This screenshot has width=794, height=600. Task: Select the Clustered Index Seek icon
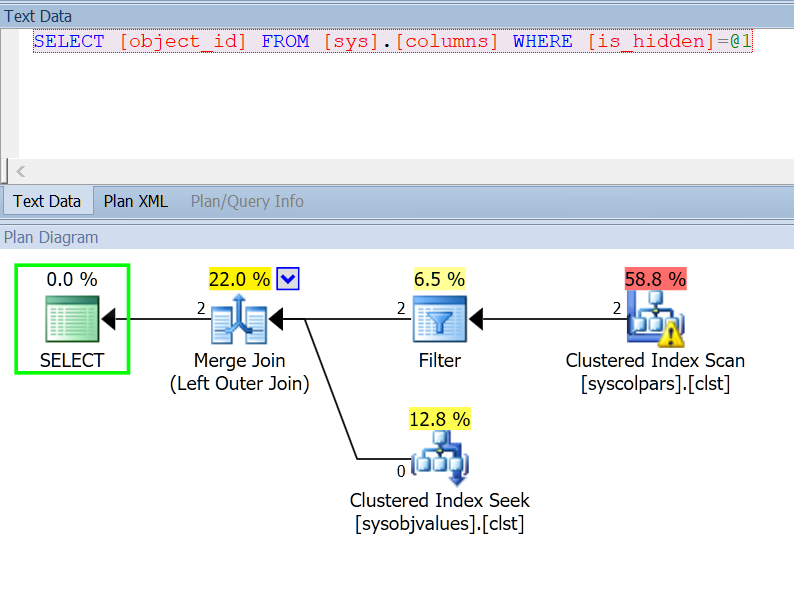point(440,458)
